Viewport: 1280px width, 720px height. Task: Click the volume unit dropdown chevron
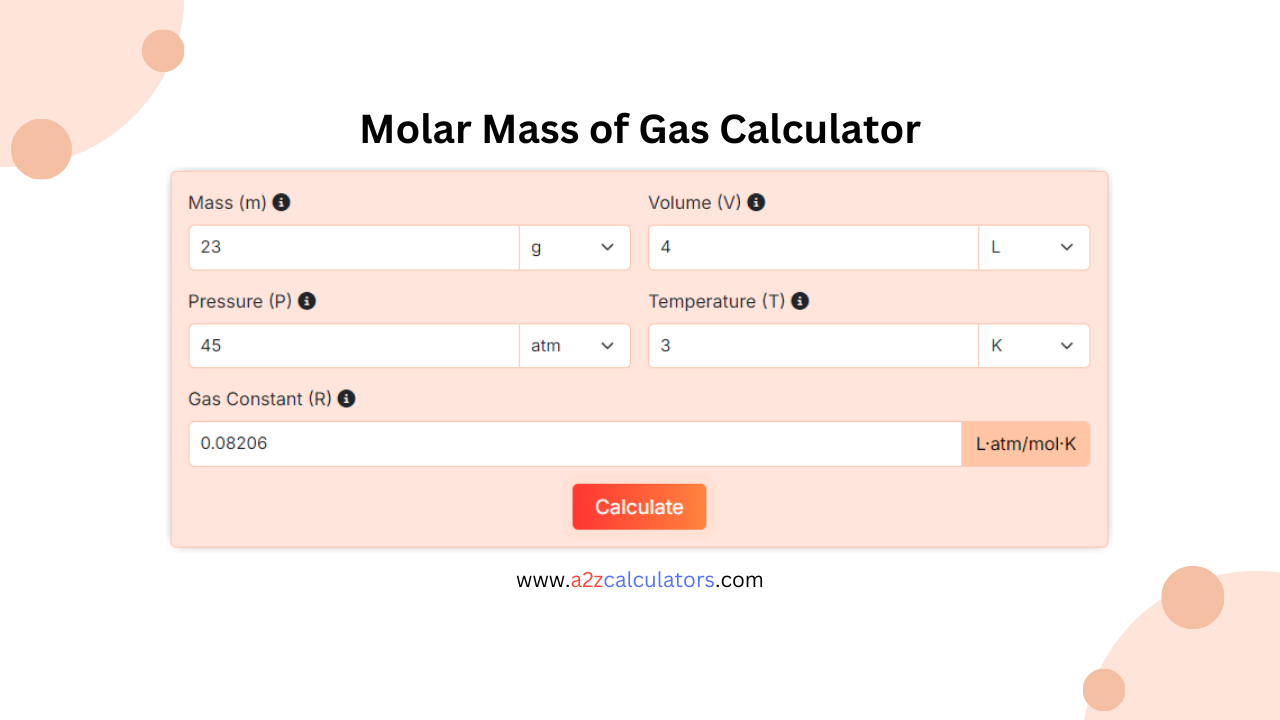[x=1066, y=247]
